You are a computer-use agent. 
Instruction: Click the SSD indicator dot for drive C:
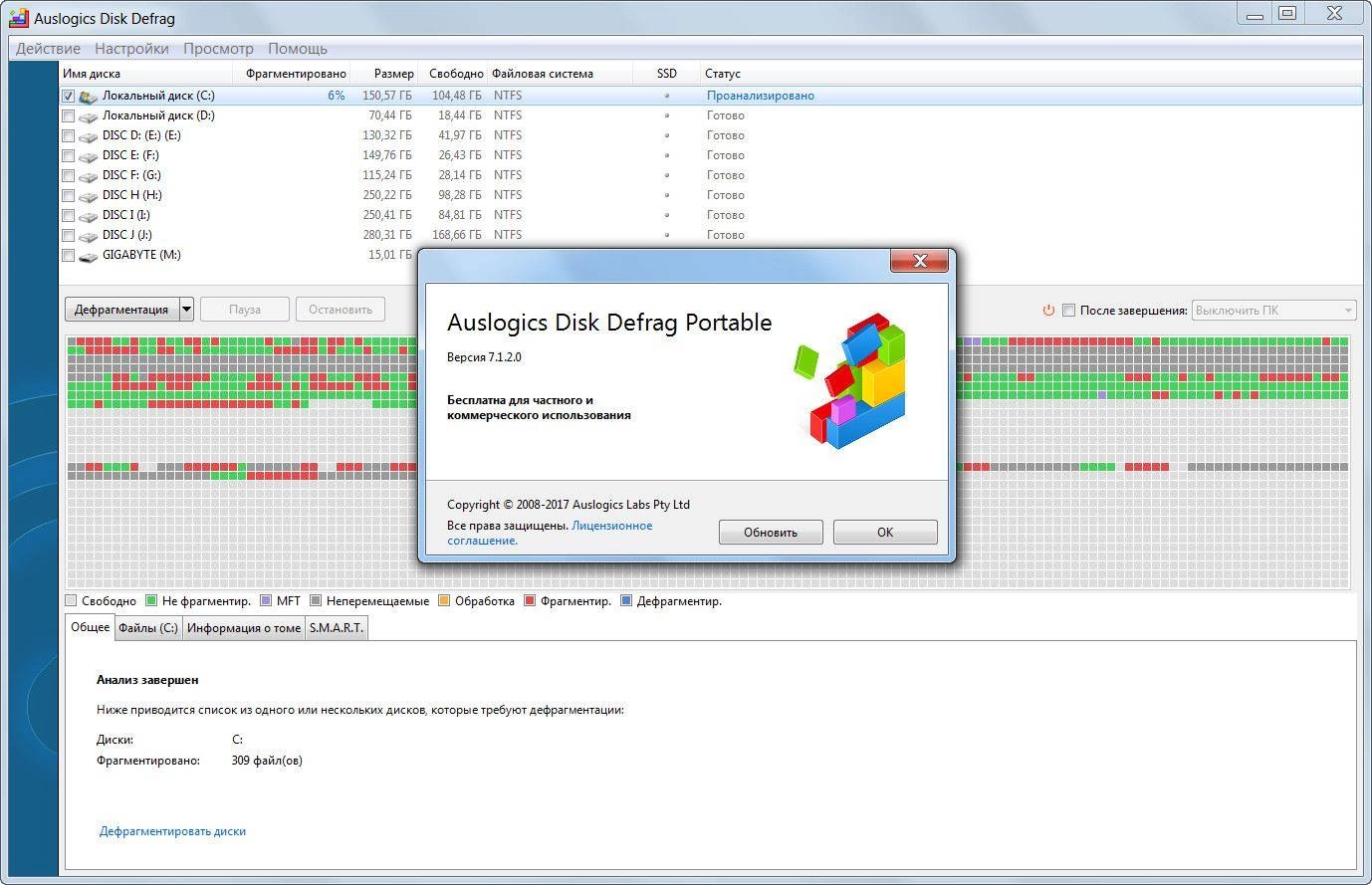point(666,97)
